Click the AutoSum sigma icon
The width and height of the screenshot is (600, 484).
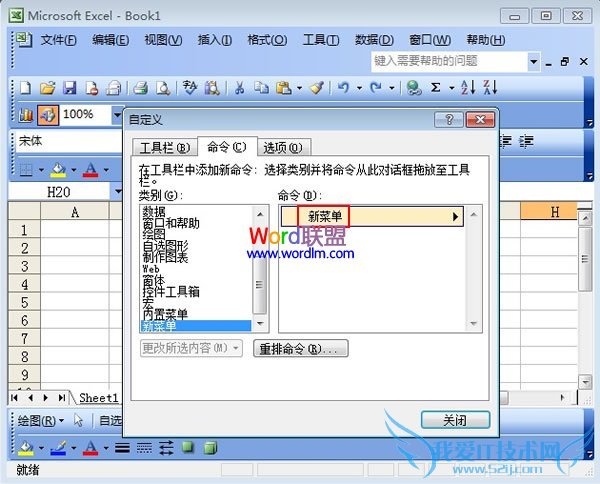pos(435,88)
